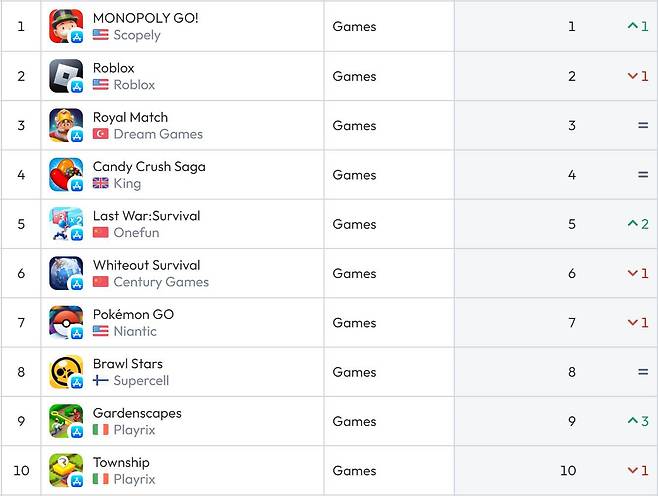Viewport: 658px width, 496px height.
Task: Select the Candy Crush Saga icon
Action: tap(66, 174)
